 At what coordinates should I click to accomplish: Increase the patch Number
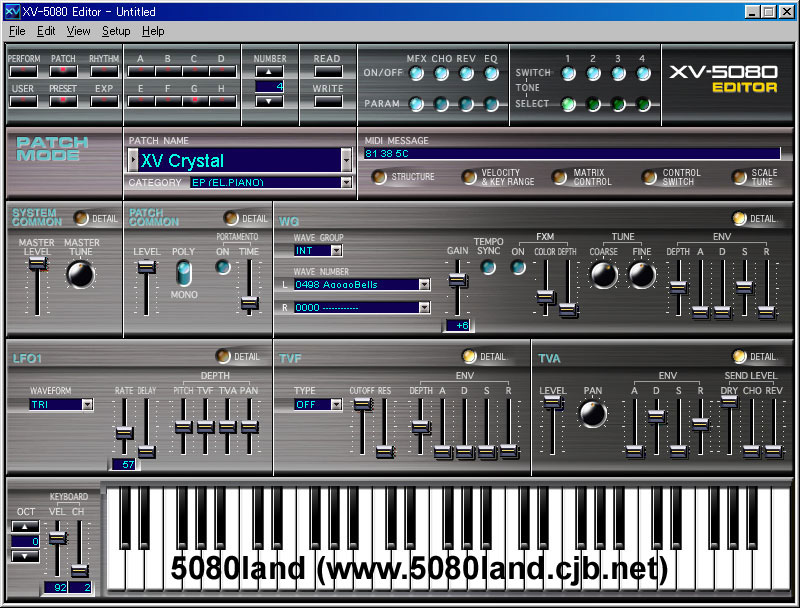click(x=269, y=71)
